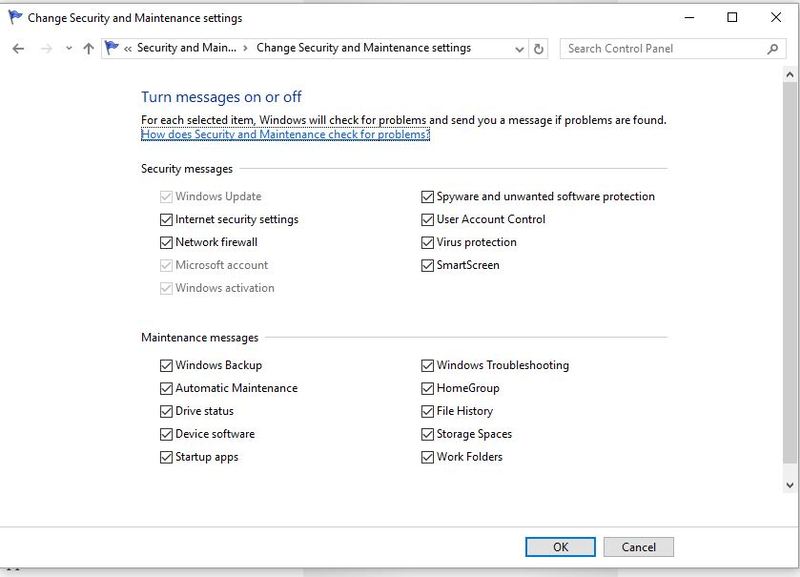Toggle the Virus protection checkbox
Screen dimensions: 800x577
pos(426,242)
